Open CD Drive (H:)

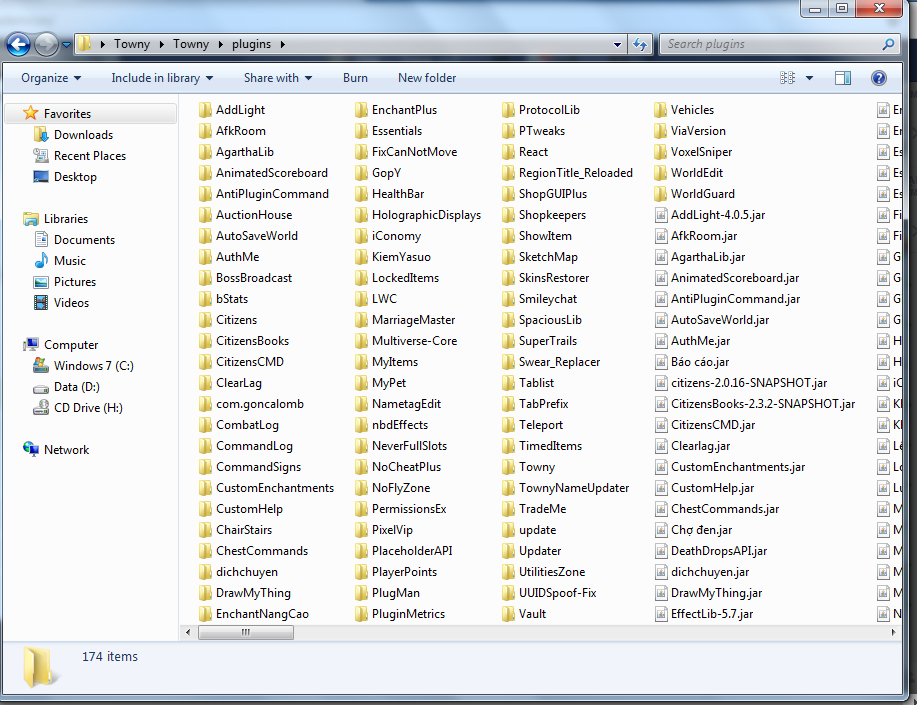[x=88, y=408]
